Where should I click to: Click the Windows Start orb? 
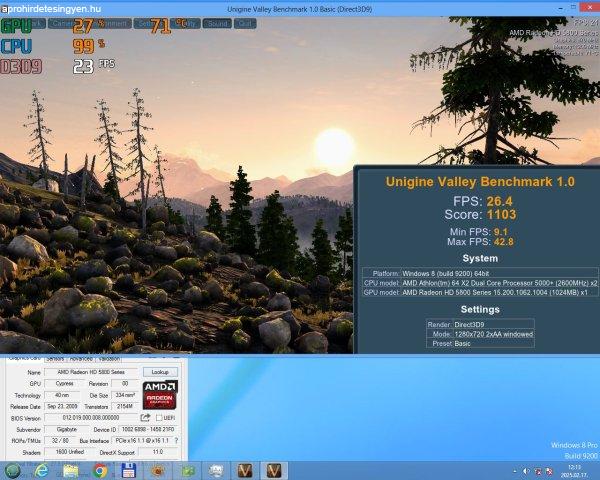(12, 470)
